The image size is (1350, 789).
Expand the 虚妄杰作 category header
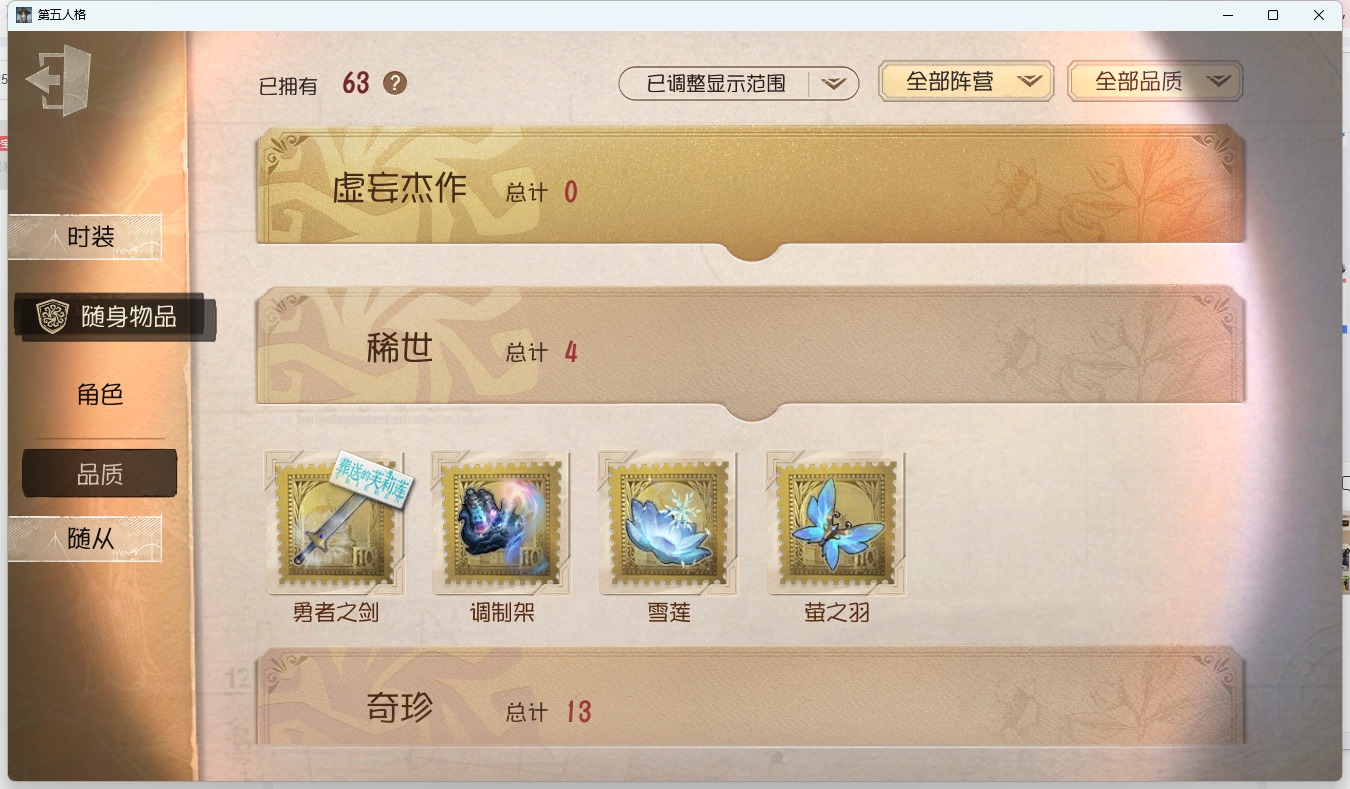pos(751,192)
